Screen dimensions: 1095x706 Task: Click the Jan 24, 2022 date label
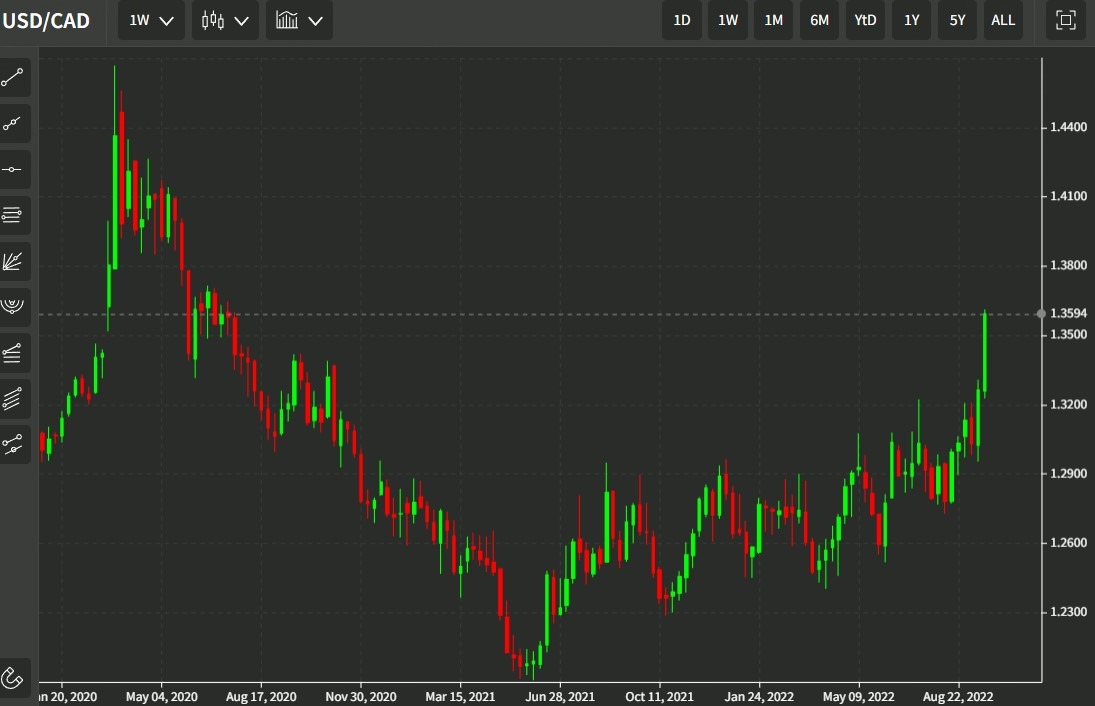pos(759,696)
